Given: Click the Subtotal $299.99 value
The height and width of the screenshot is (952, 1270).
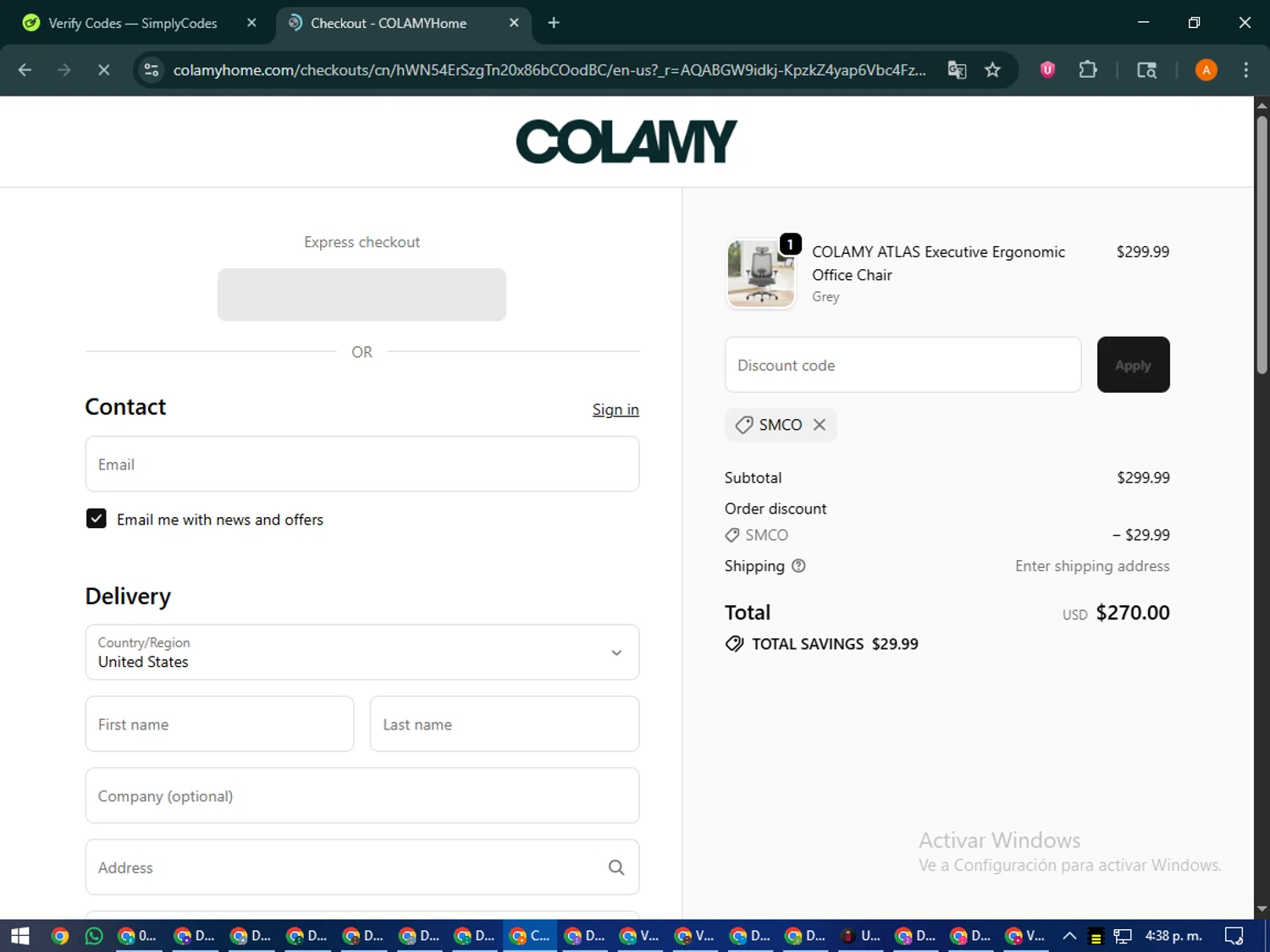Looking at the screenshot, I should (x=1143, y=478).
